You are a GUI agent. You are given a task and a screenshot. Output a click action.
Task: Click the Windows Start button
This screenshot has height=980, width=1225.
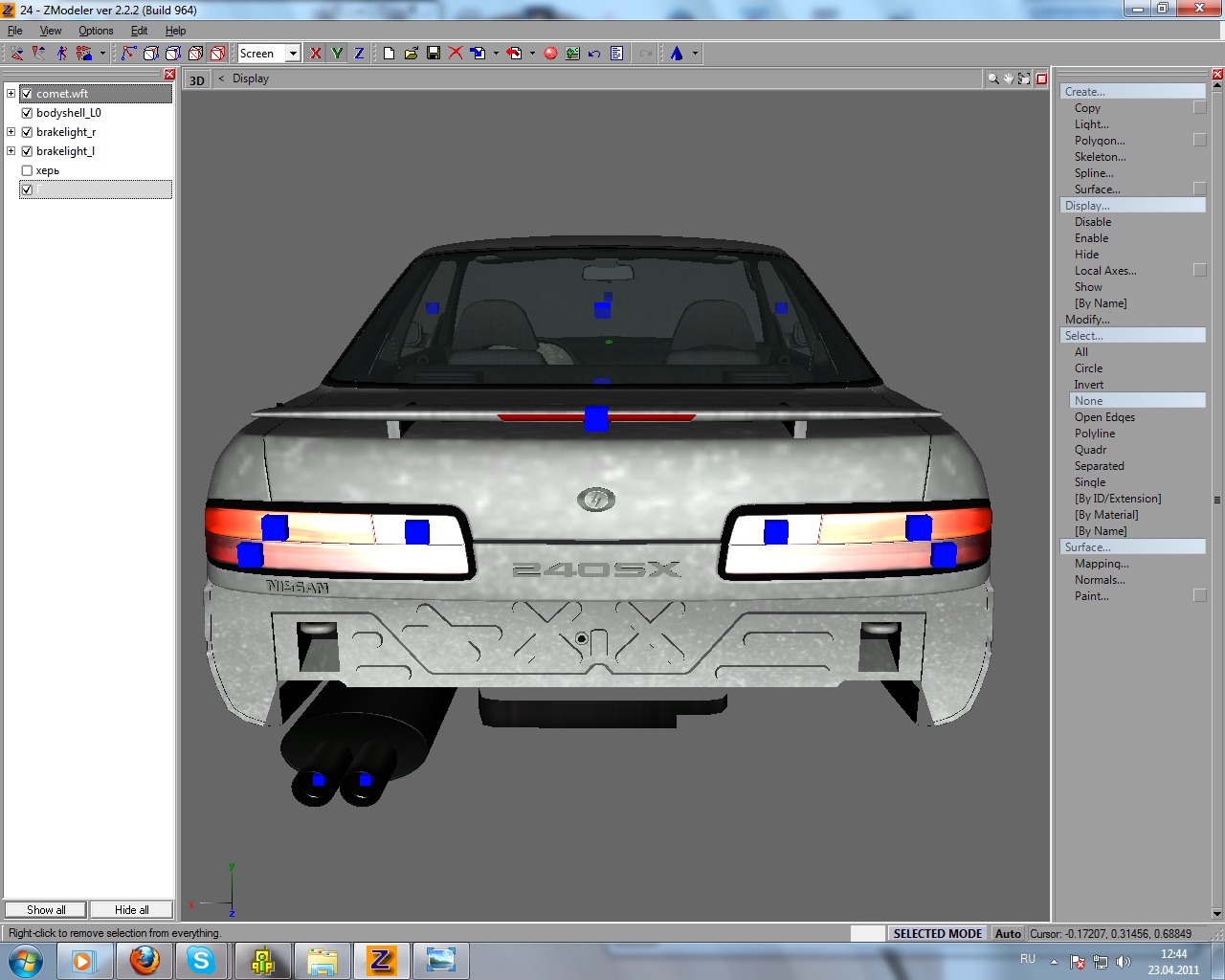[26, 960]
